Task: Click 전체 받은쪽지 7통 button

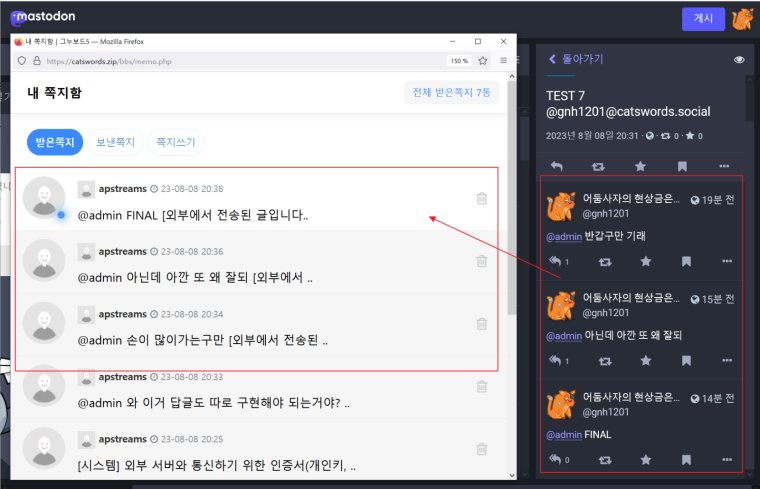Action: click(451, 92)
